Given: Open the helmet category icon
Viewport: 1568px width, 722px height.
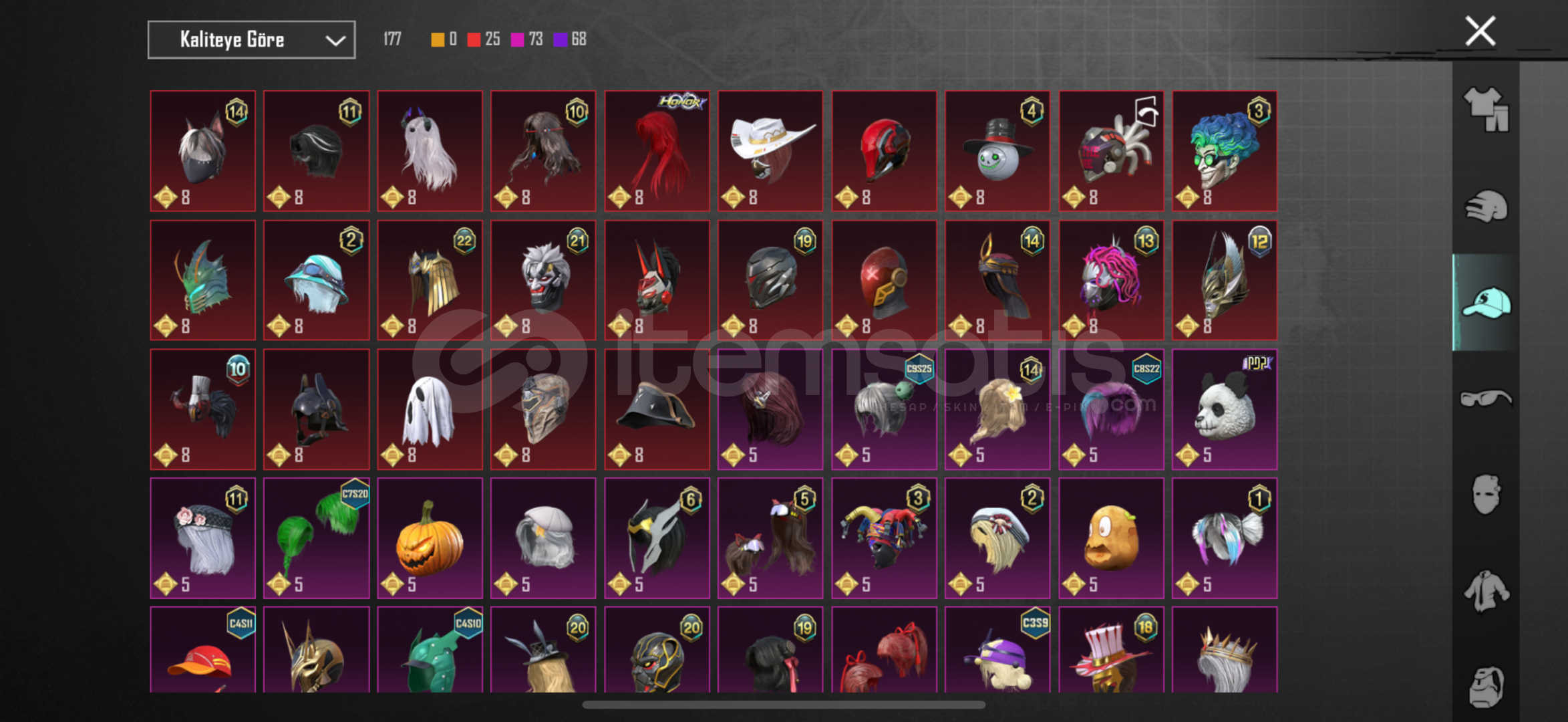Looking at the screenshot, I should tap(1486, 207).
